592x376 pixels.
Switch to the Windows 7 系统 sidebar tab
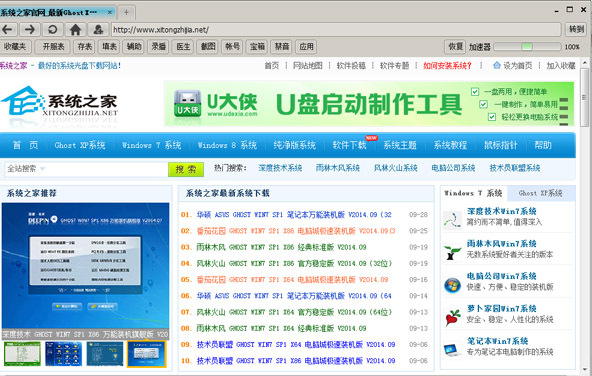473,193
